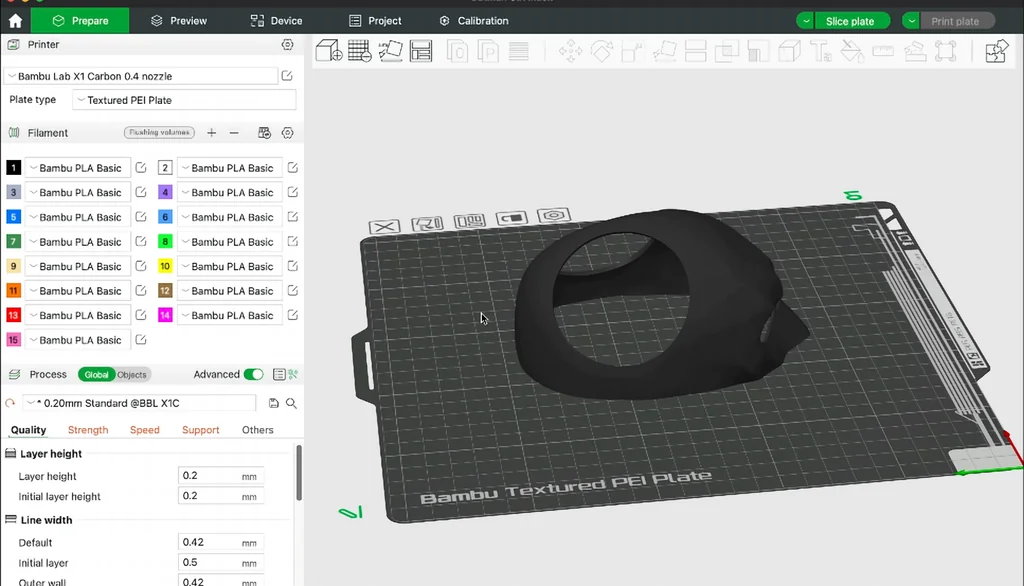Open the Printer section settings gear

pyautogui.click(x=287, y=44)
